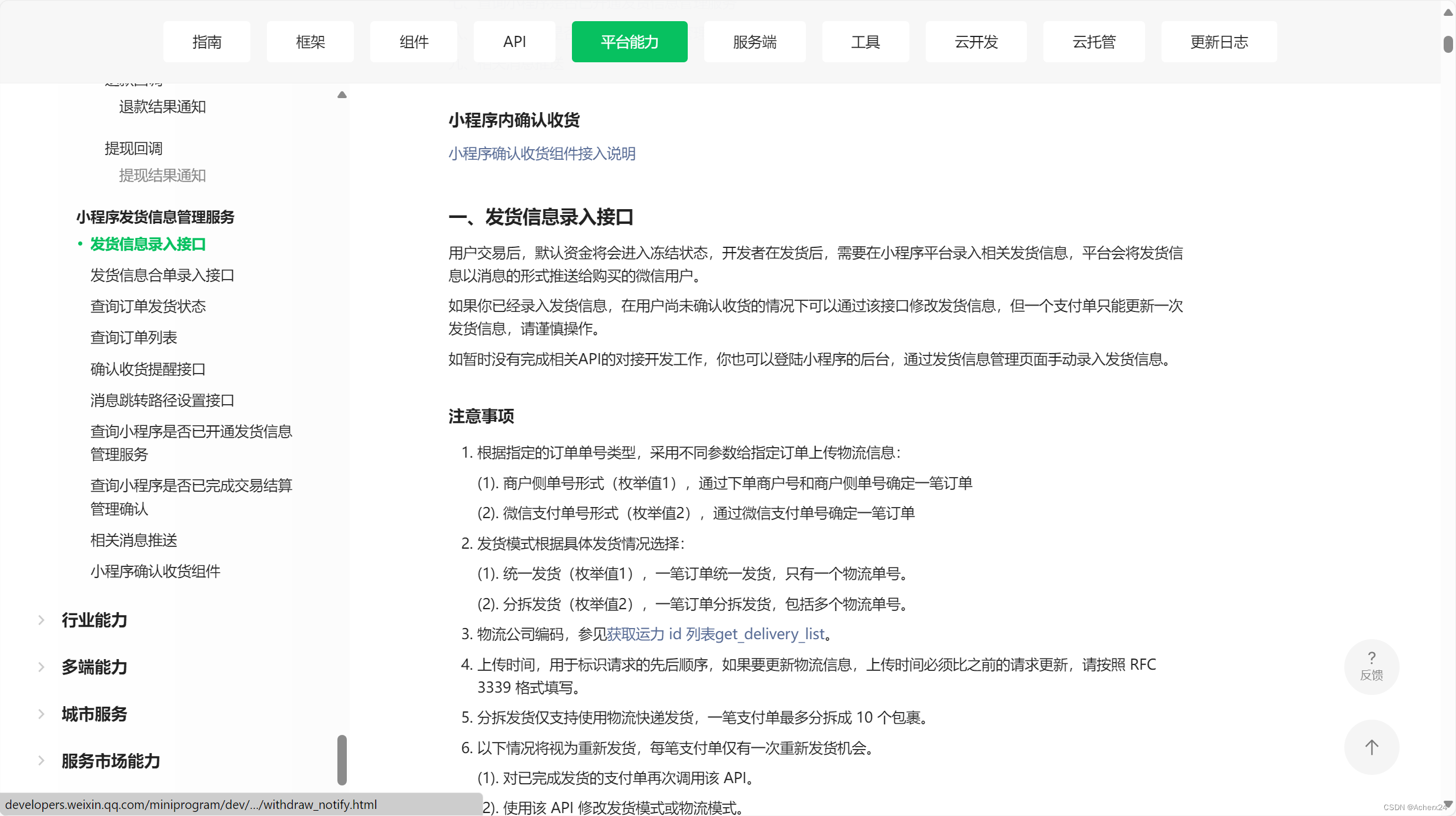Open 查询小程序是否已完成交易结算管理确认 item

[x=191, y=497]
